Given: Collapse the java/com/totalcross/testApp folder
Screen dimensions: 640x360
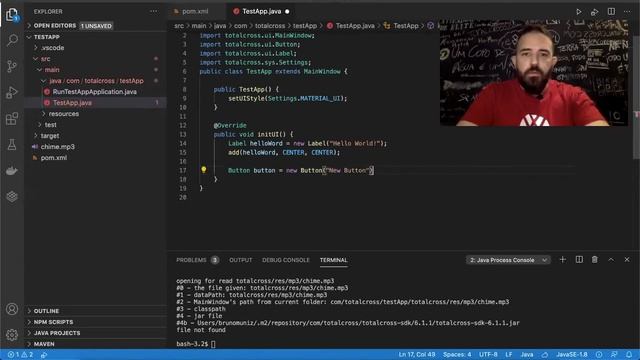Looking at the screenshot, I should click(x=96, y=81).
